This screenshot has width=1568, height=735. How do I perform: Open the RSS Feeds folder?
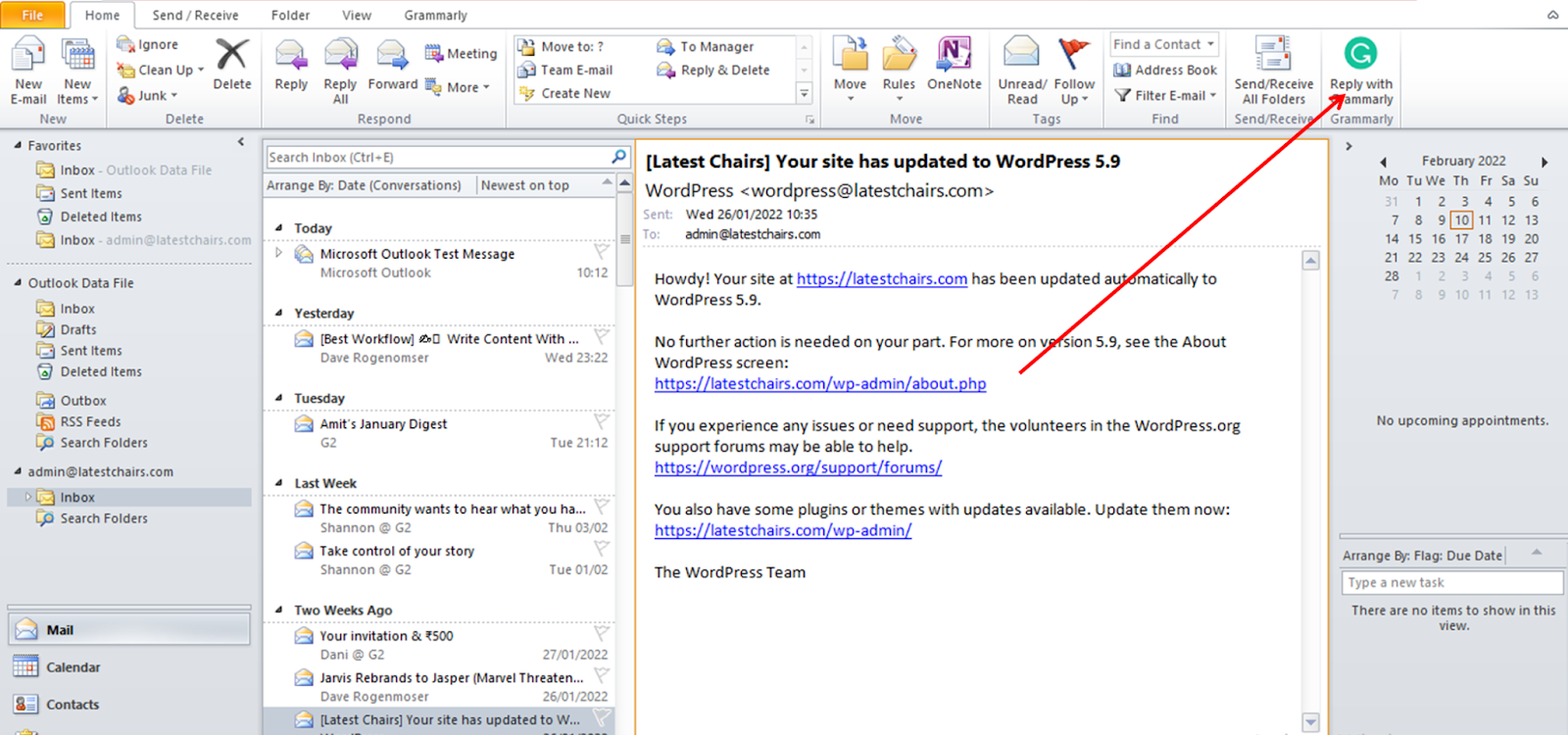click(90, 421)
